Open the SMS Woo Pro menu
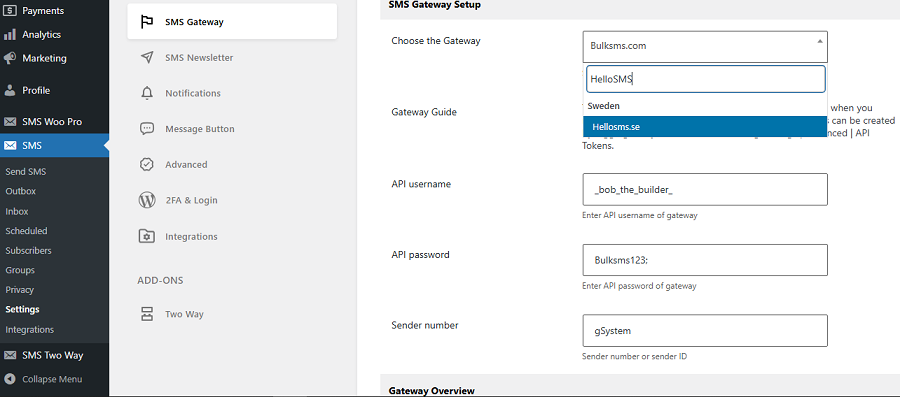 pos(52,122)
